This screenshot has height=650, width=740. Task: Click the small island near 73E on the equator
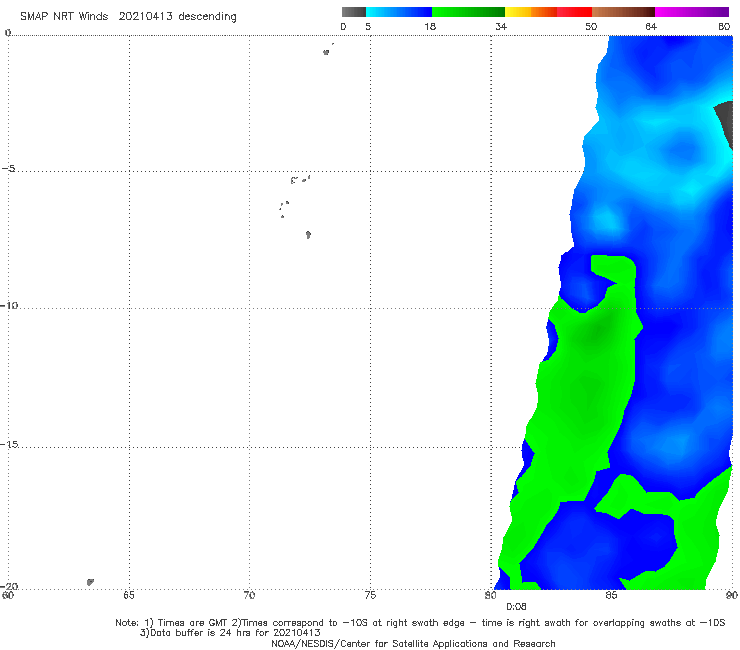point(326,52)
